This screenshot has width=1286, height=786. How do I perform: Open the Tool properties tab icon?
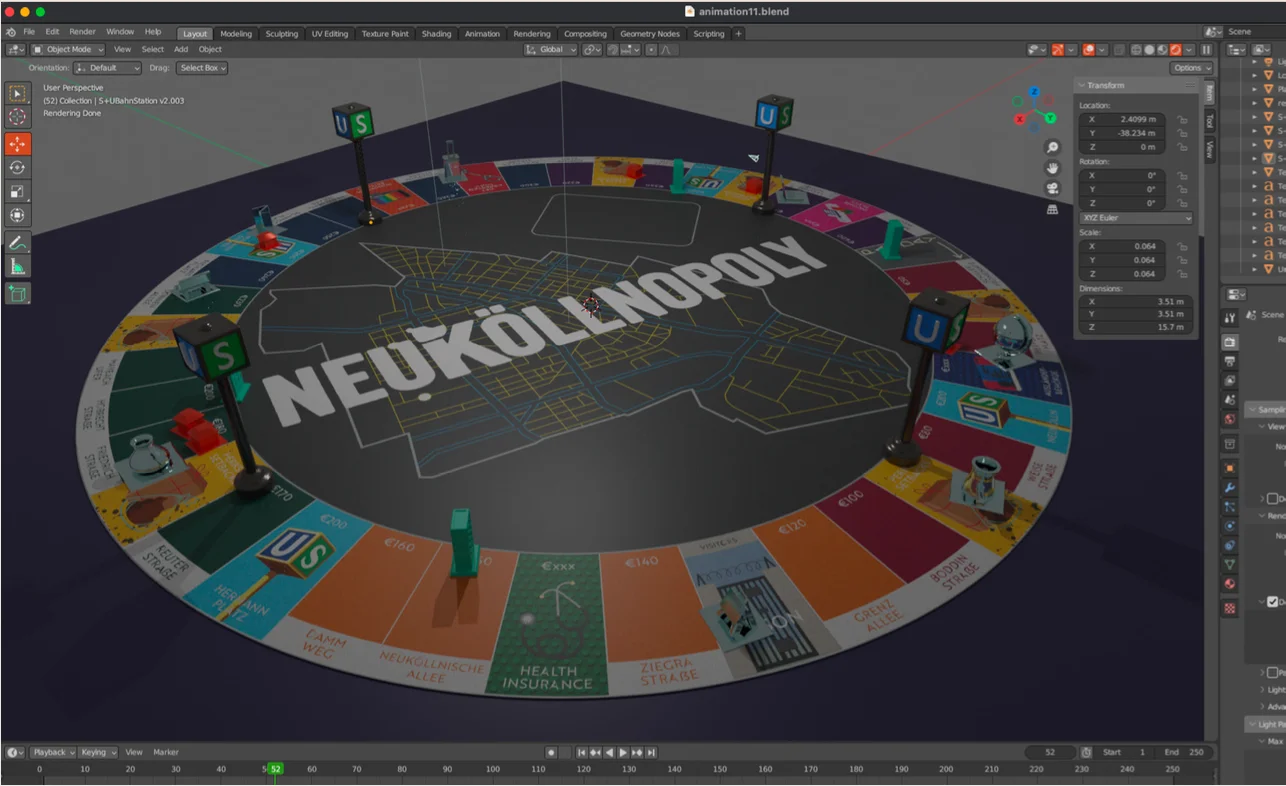pos(1230,318)
